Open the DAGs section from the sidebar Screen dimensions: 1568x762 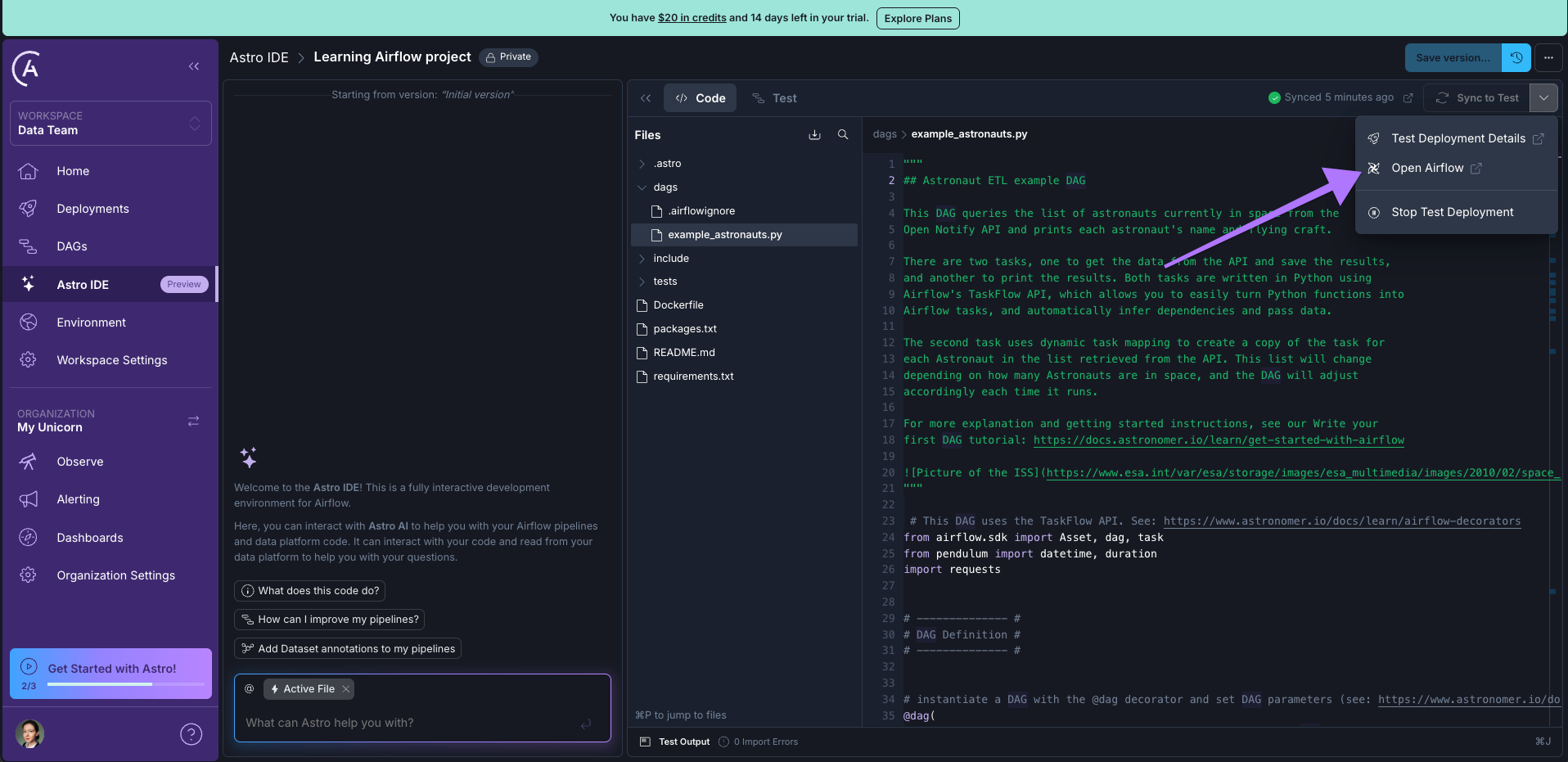point(72,246)
